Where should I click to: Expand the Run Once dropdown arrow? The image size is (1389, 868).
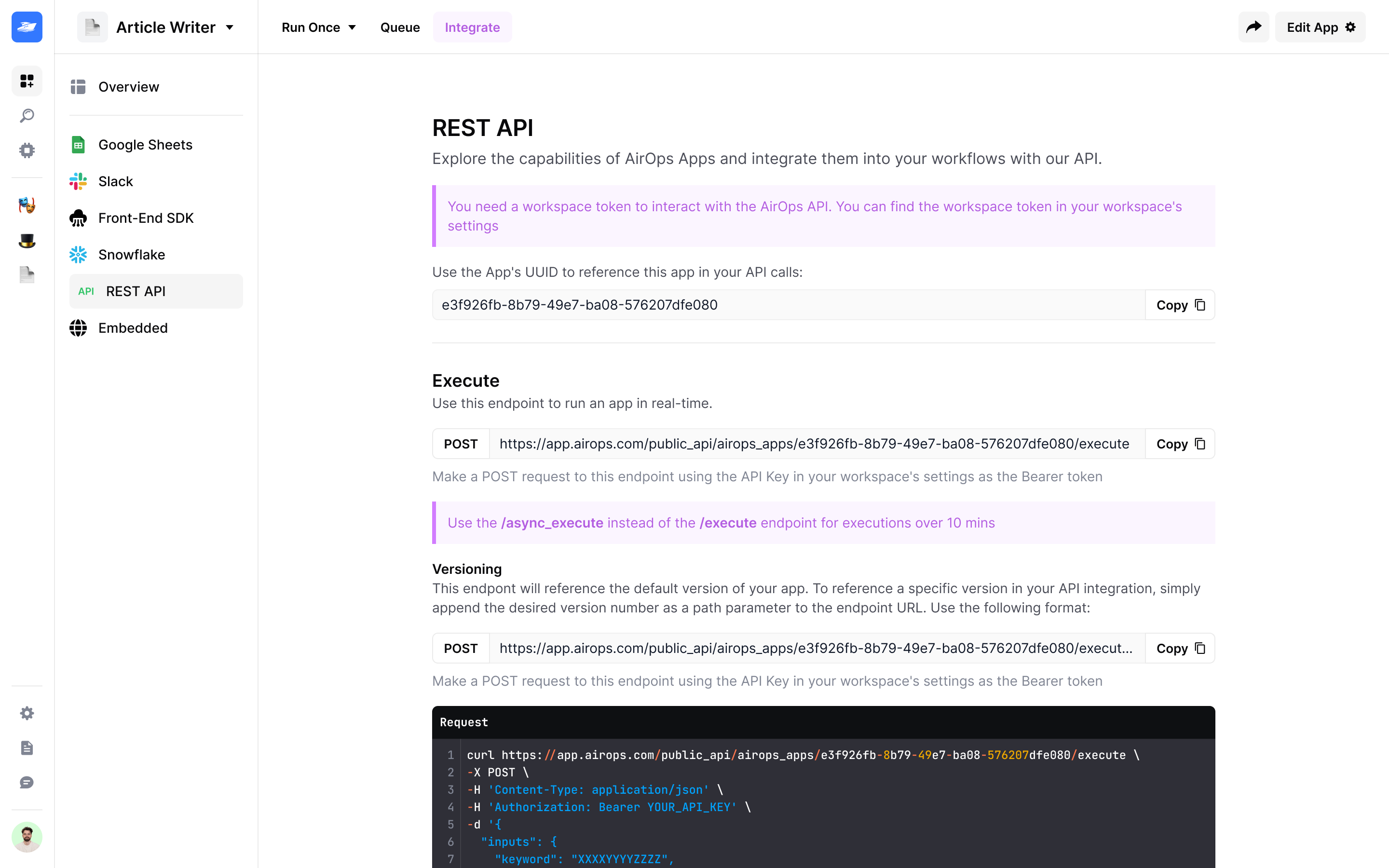(x=352, y=27)
